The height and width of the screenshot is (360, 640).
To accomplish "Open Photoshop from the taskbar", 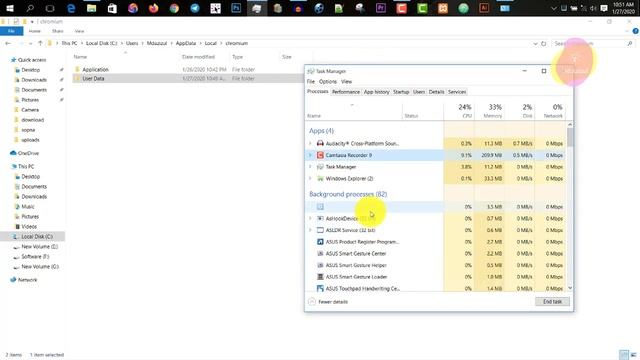I will point(236,8).
